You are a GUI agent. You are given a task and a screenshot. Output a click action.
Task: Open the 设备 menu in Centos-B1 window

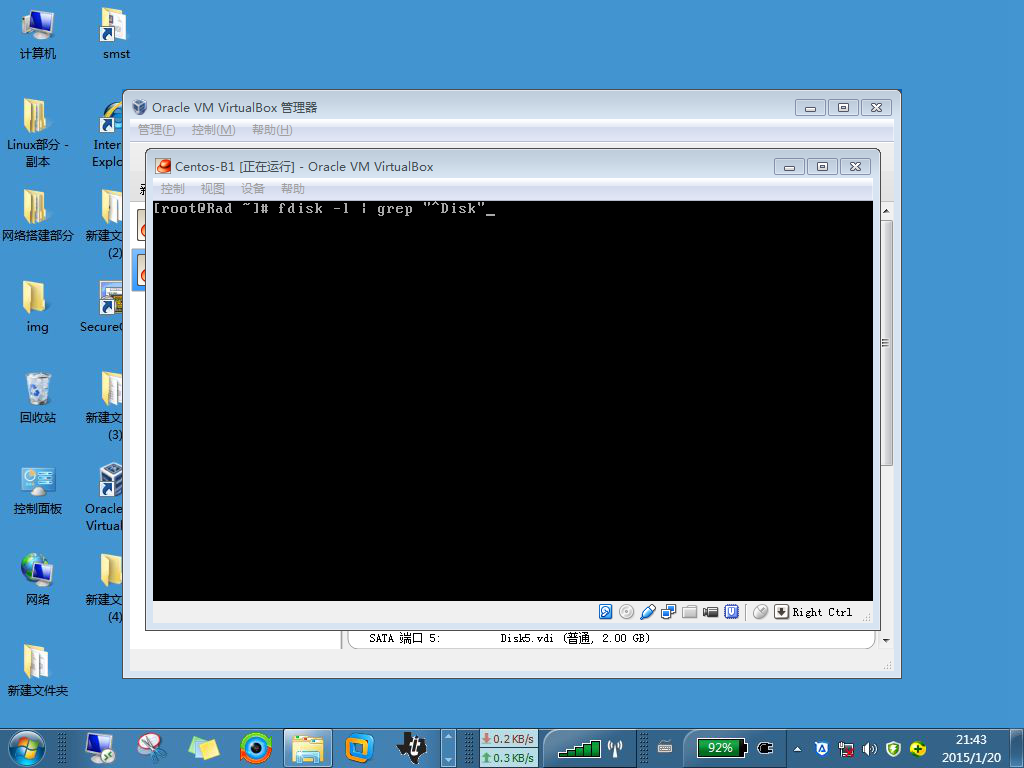click(x=252, y=189)
